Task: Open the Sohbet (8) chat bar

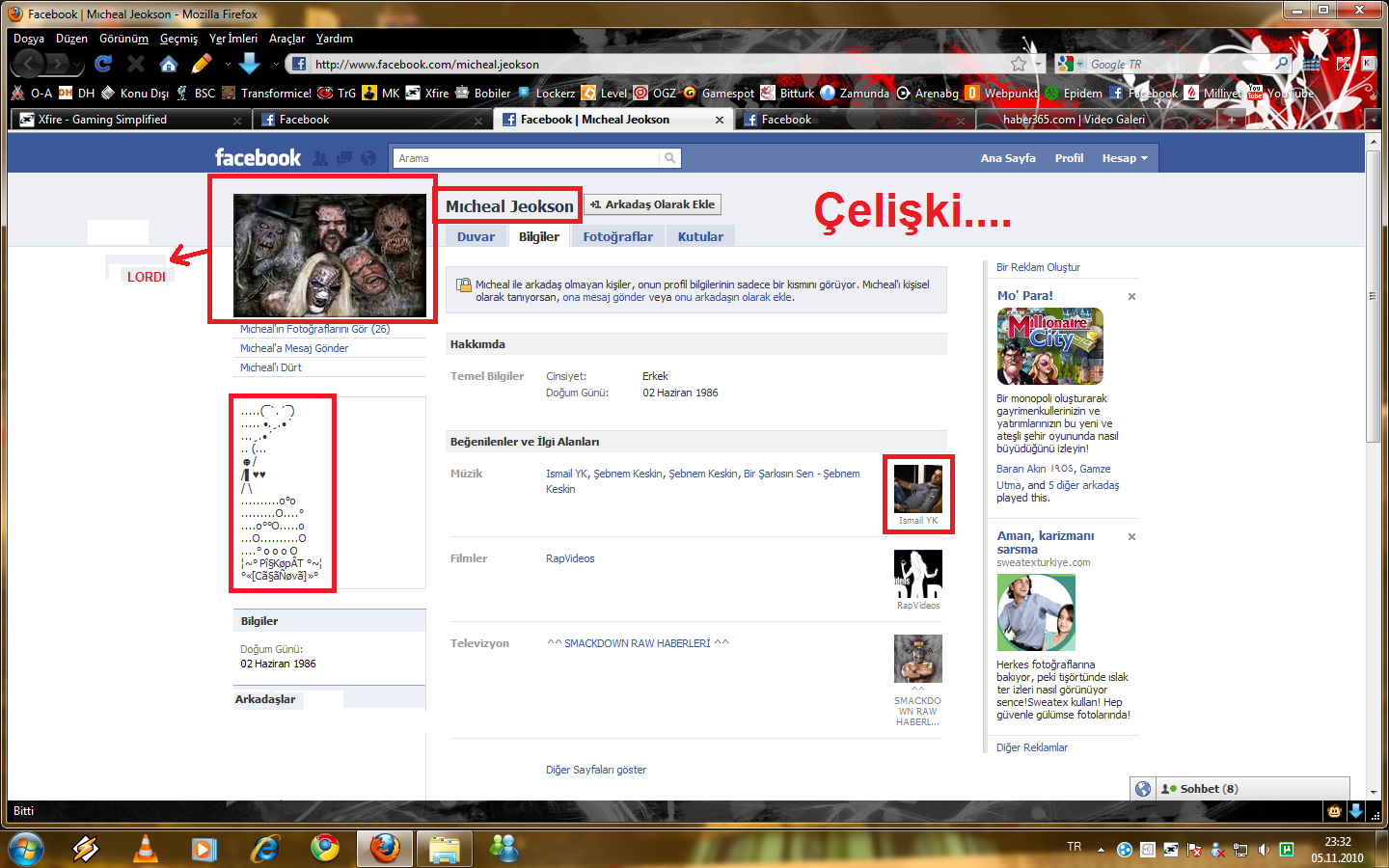Action: [1252, 789]
